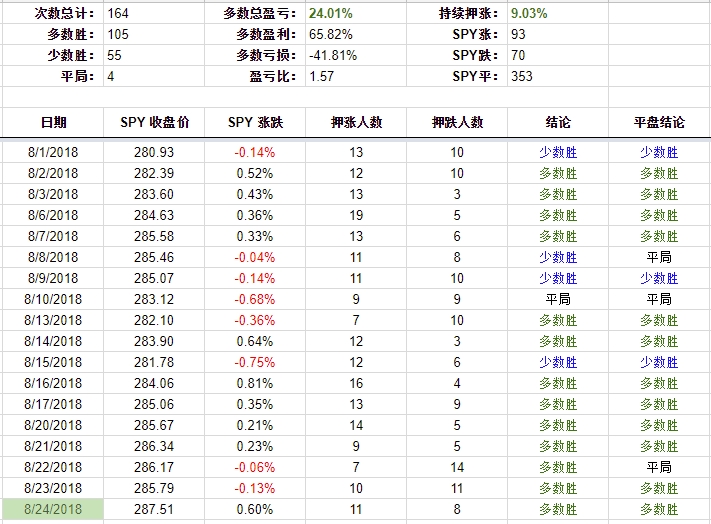Viewport: 711px width, 524px height.
Task: Click the SPY平 value 353
Action: click(522, 76)
